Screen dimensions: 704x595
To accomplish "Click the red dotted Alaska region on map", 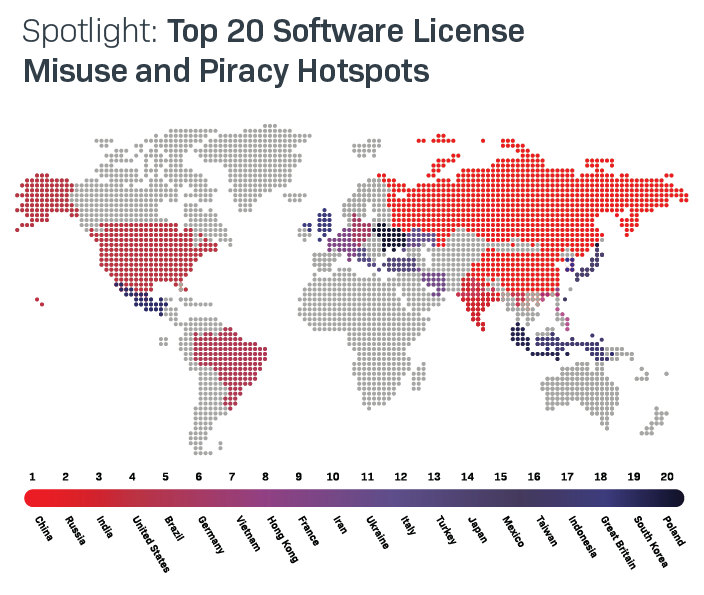I will pyautogui.click(x=45, y=200).
